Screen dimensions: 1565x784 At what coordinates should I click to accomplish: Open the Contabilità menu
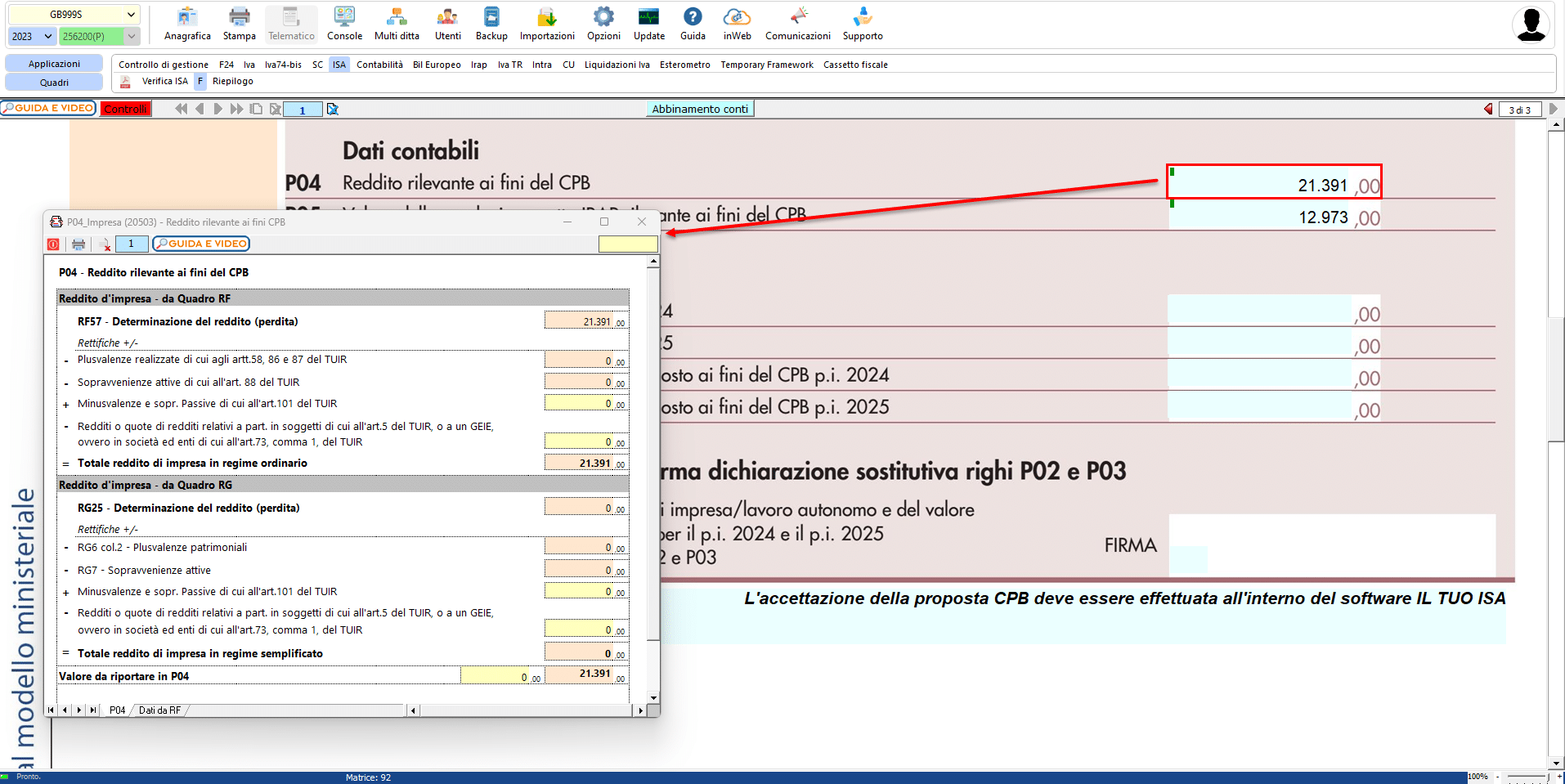(379, 65)
